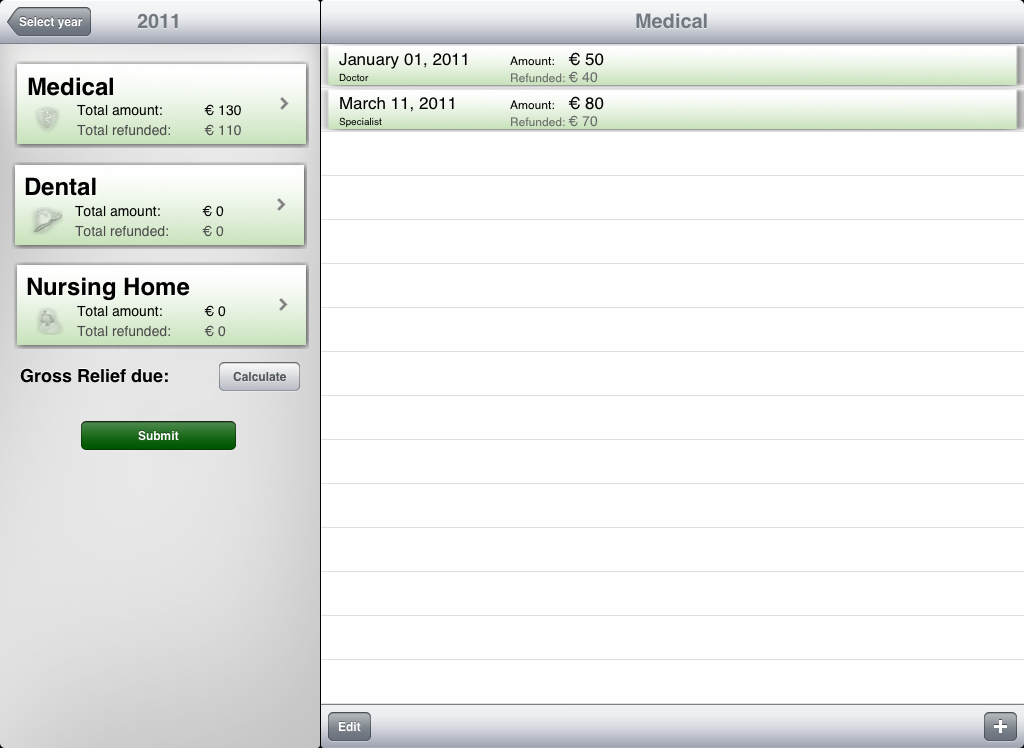This screenshot has height=748, width=1024.
Task: Select the Dental category card title
Action: (x=61, y=187)
